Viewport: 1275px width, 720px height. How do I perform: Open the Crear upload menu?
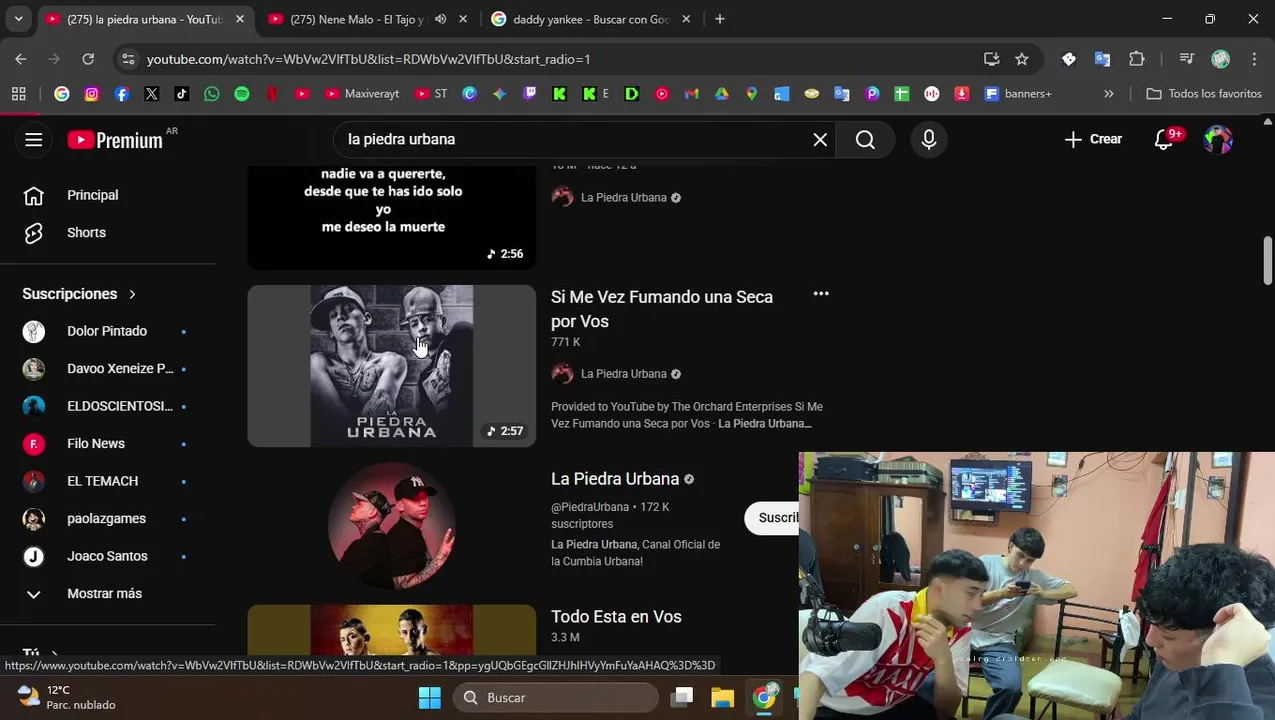(1093, 139)
